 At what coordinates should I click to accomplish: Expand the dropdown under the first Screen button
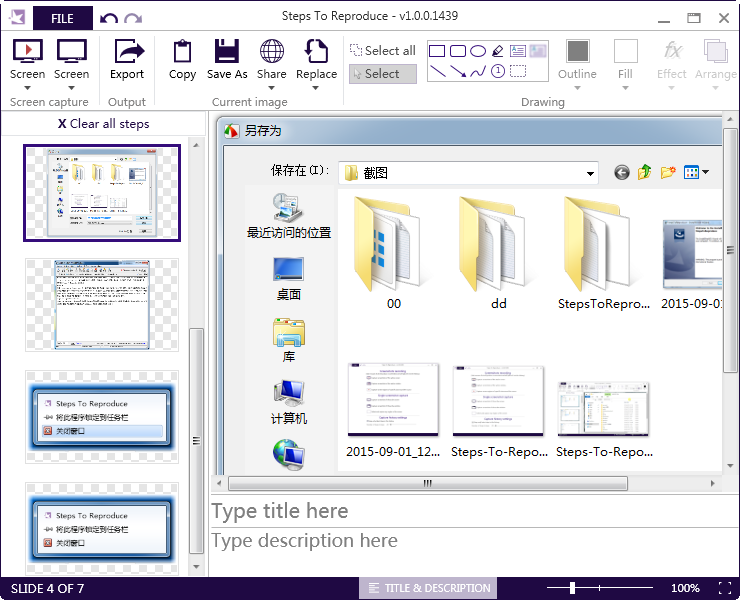(27, 88)
